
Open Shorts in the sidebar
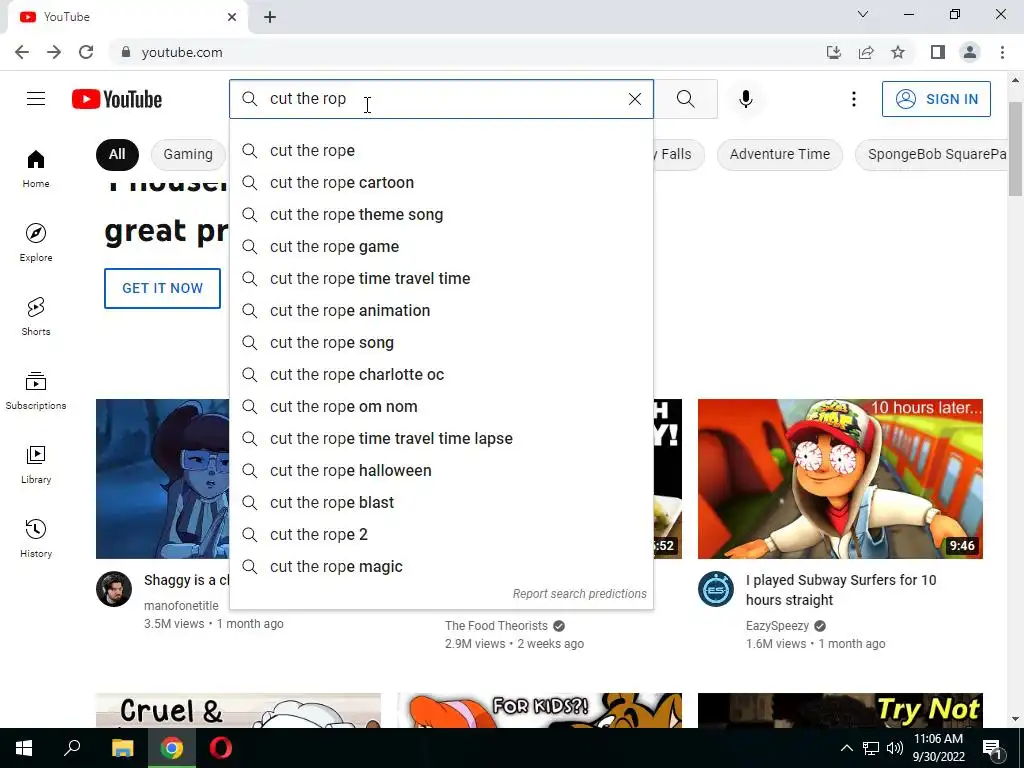[x=36, y=316]
